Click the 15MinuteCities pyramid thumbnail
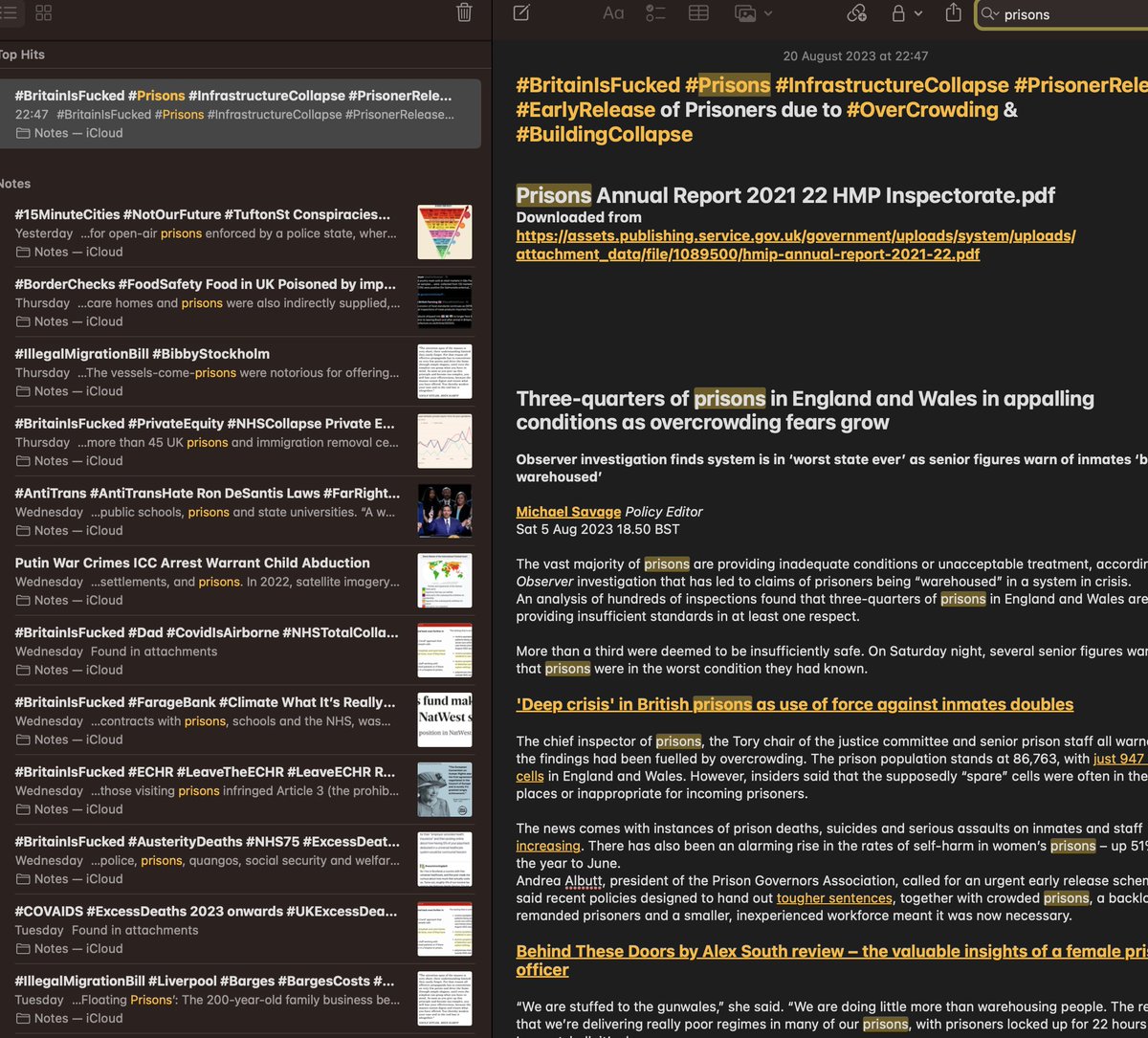This screenshot has height=1038, width=1148. click(445, 232)
